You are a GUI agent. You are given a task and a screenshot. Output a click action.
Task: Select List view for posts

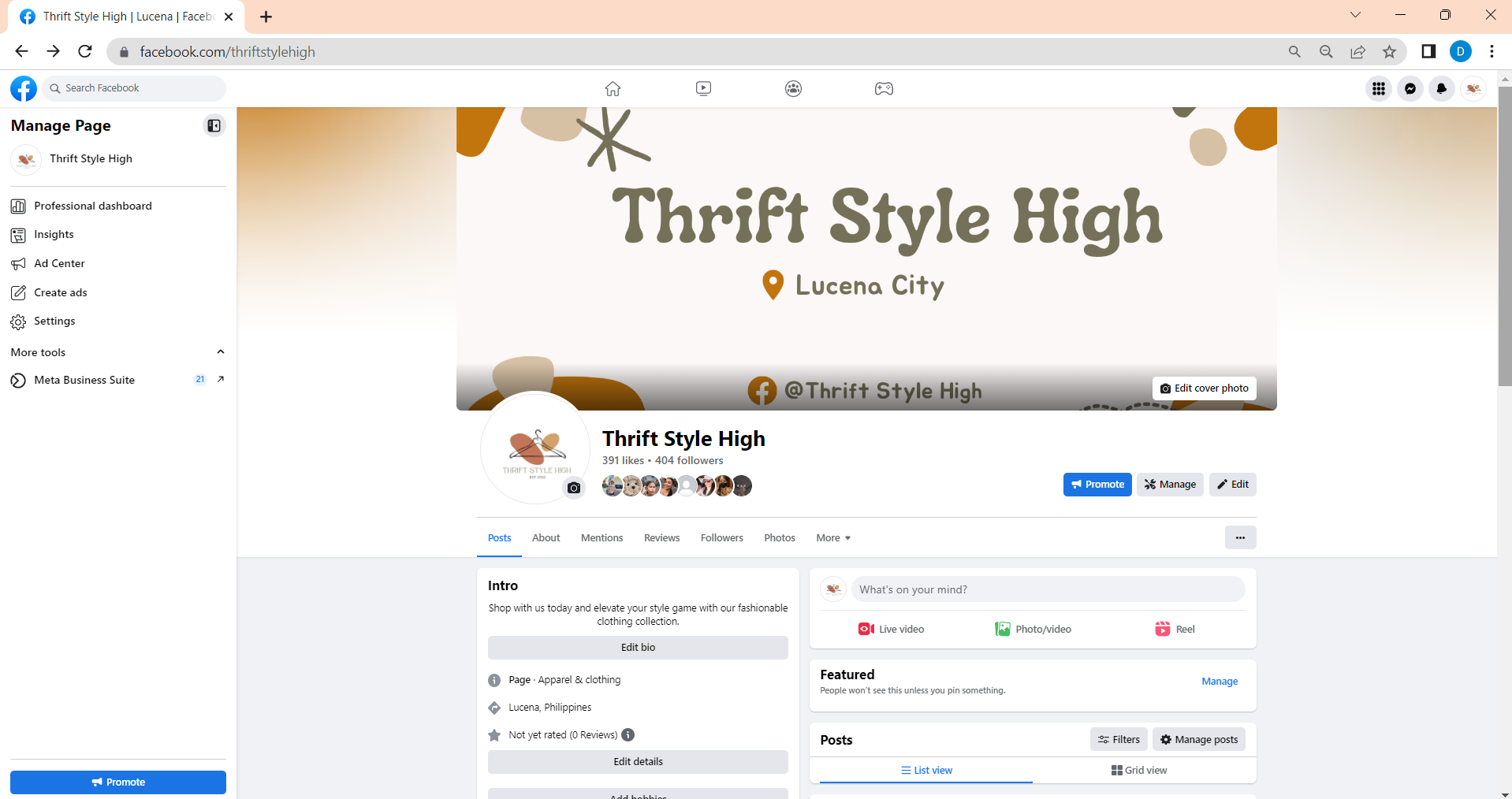pos(926,771)
